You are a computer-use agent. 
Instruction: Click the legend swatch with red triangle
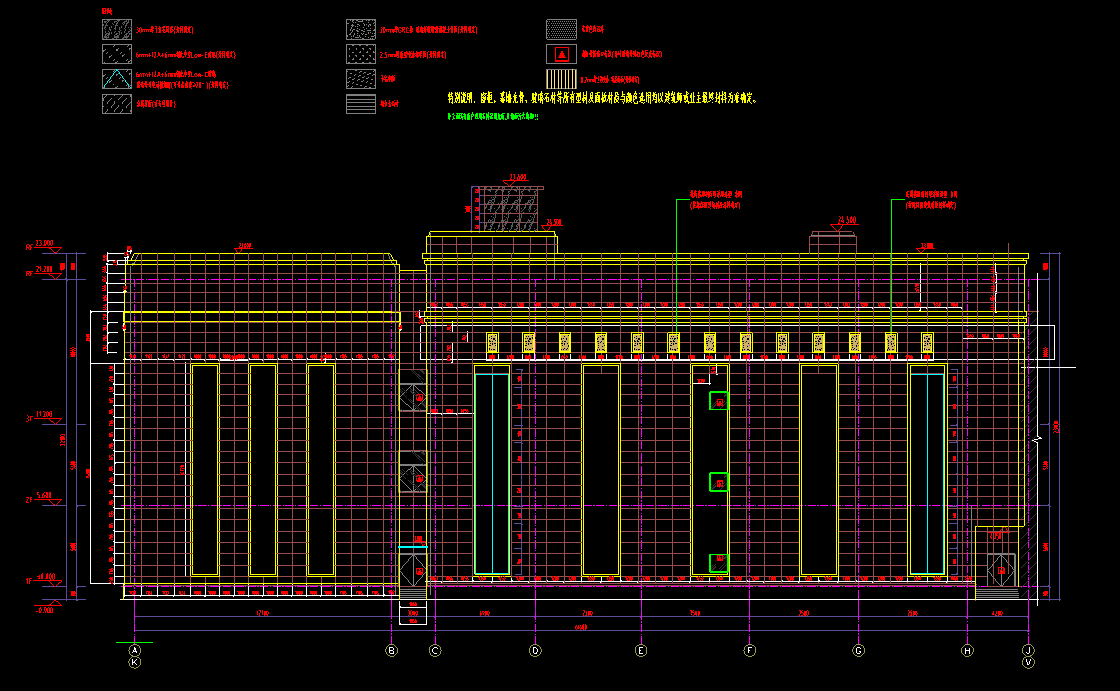[561, 53]
